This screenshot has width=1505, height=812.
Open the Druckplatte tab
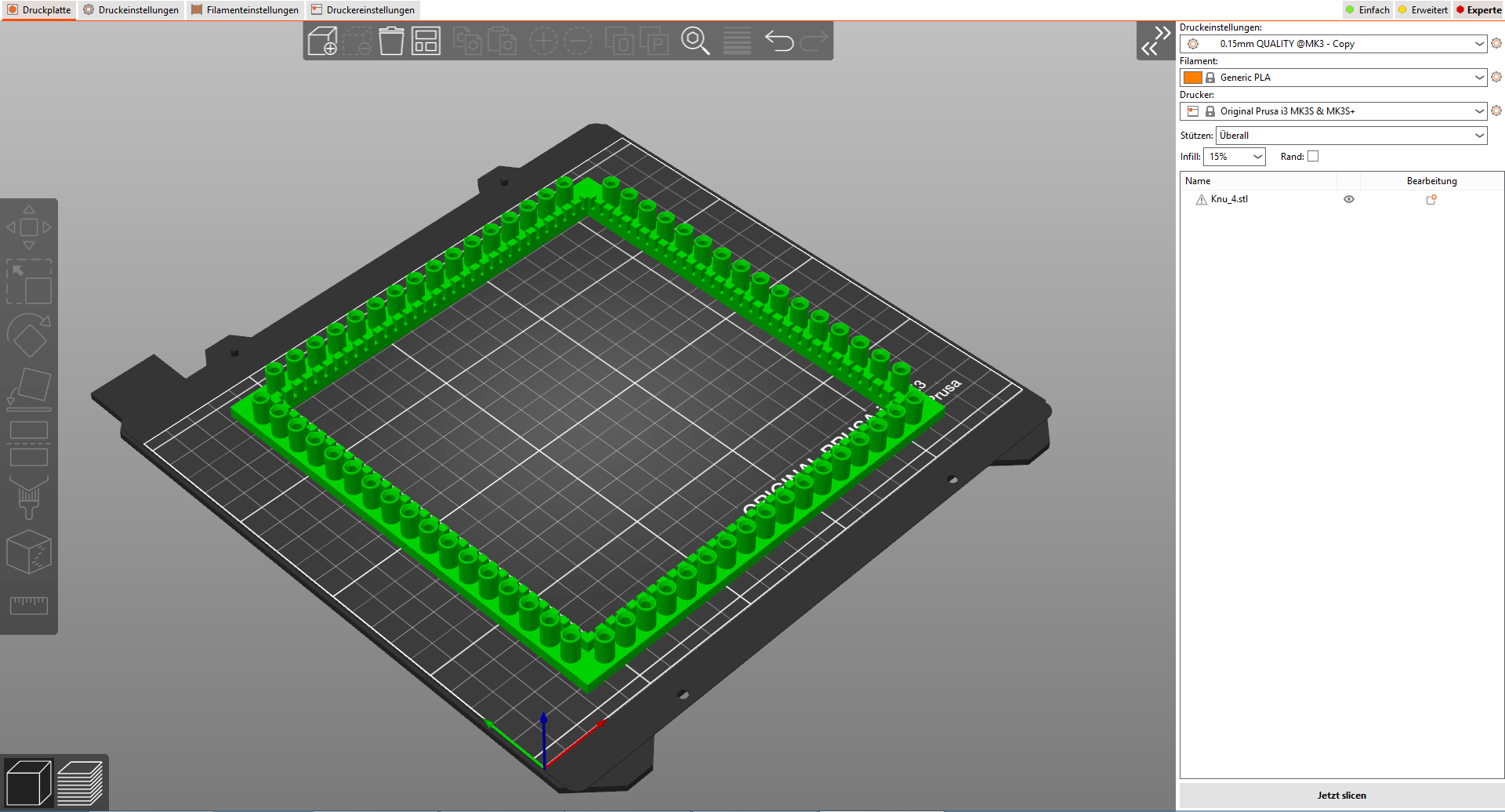(x=39, y=10)
